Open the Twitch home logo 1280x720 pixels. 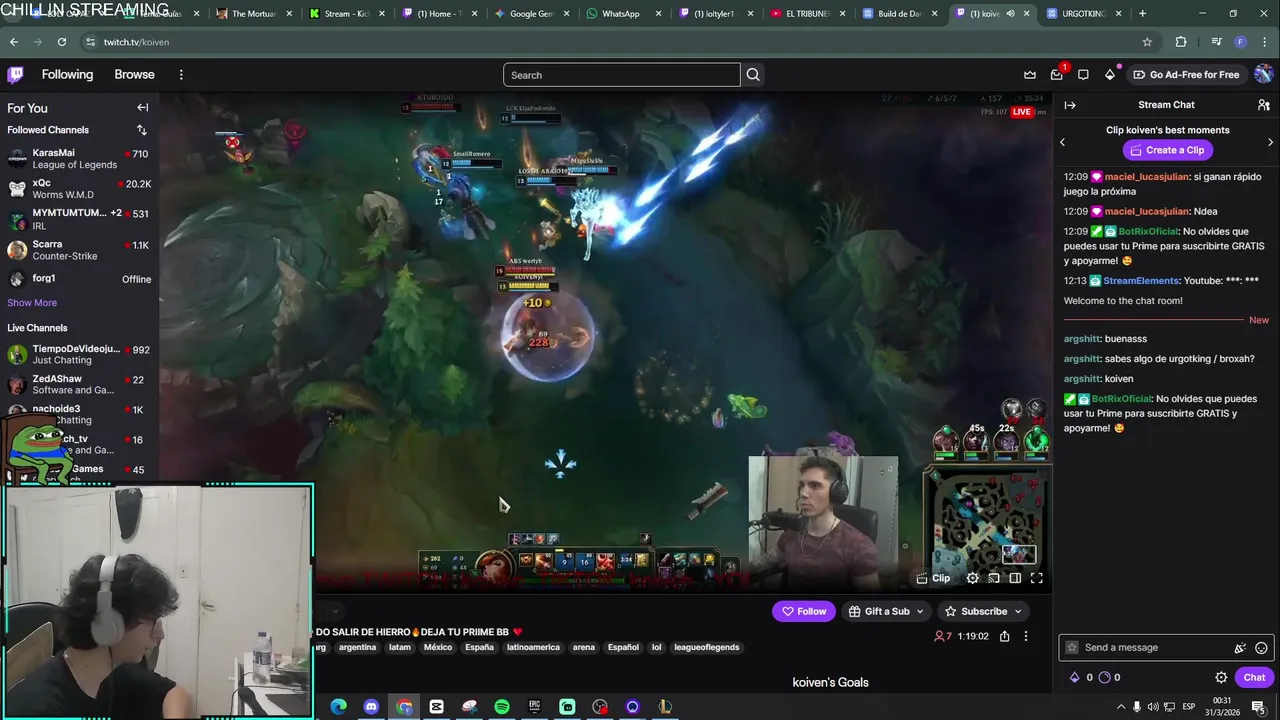tap(15, 75)
